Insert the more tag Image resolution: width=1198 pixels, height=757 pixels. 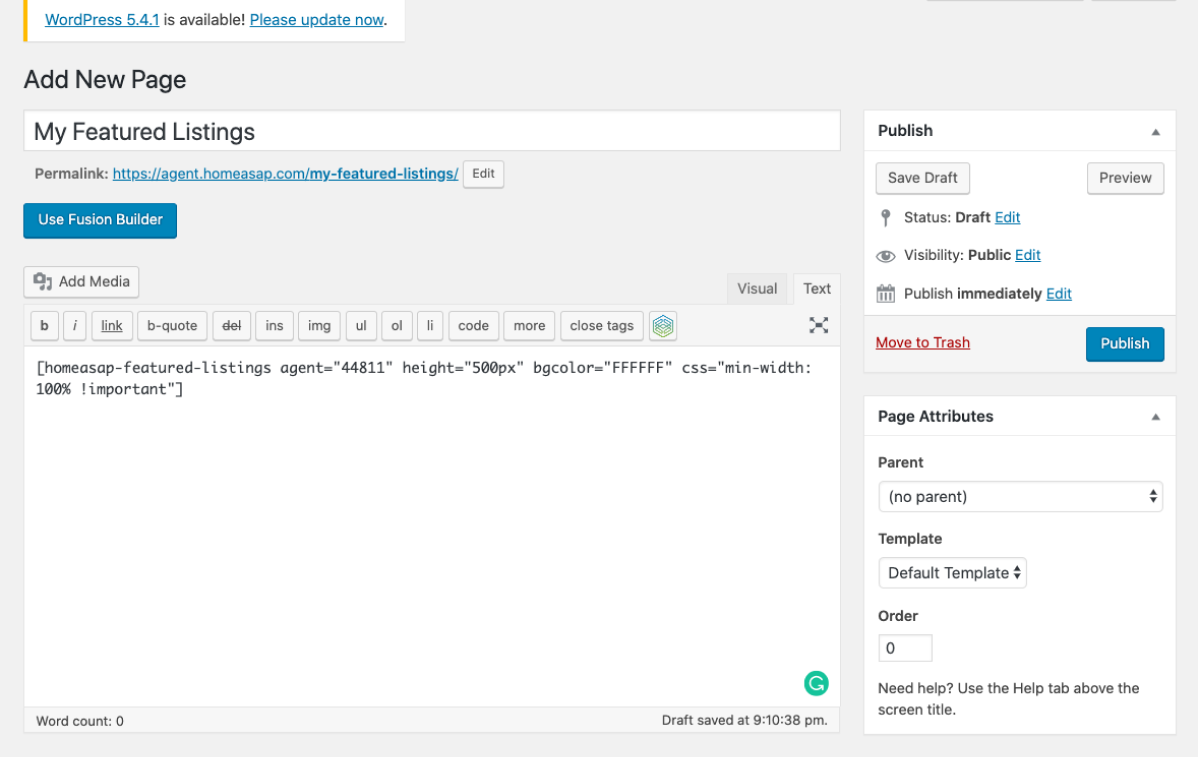tap(529, 325)
